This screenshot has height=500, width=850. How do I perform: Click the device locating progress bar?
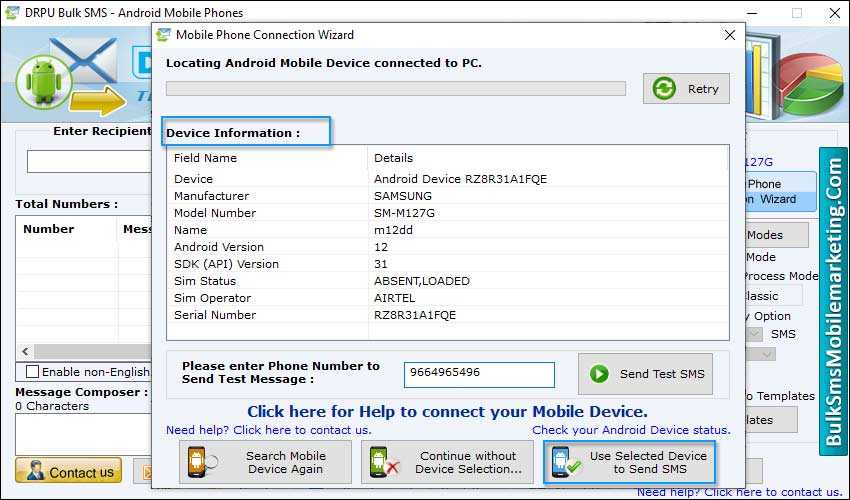pos(395,88)
